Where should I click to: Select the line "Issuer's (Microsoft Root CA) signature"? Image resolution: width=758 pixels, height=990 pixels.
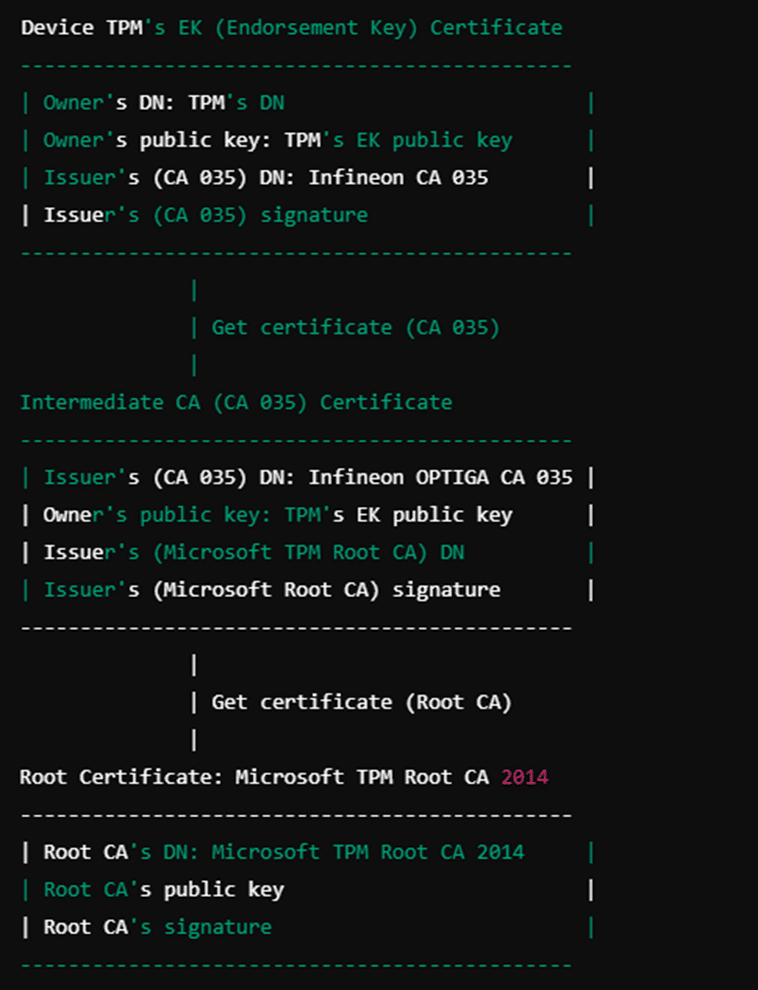[x=272, y=590]
